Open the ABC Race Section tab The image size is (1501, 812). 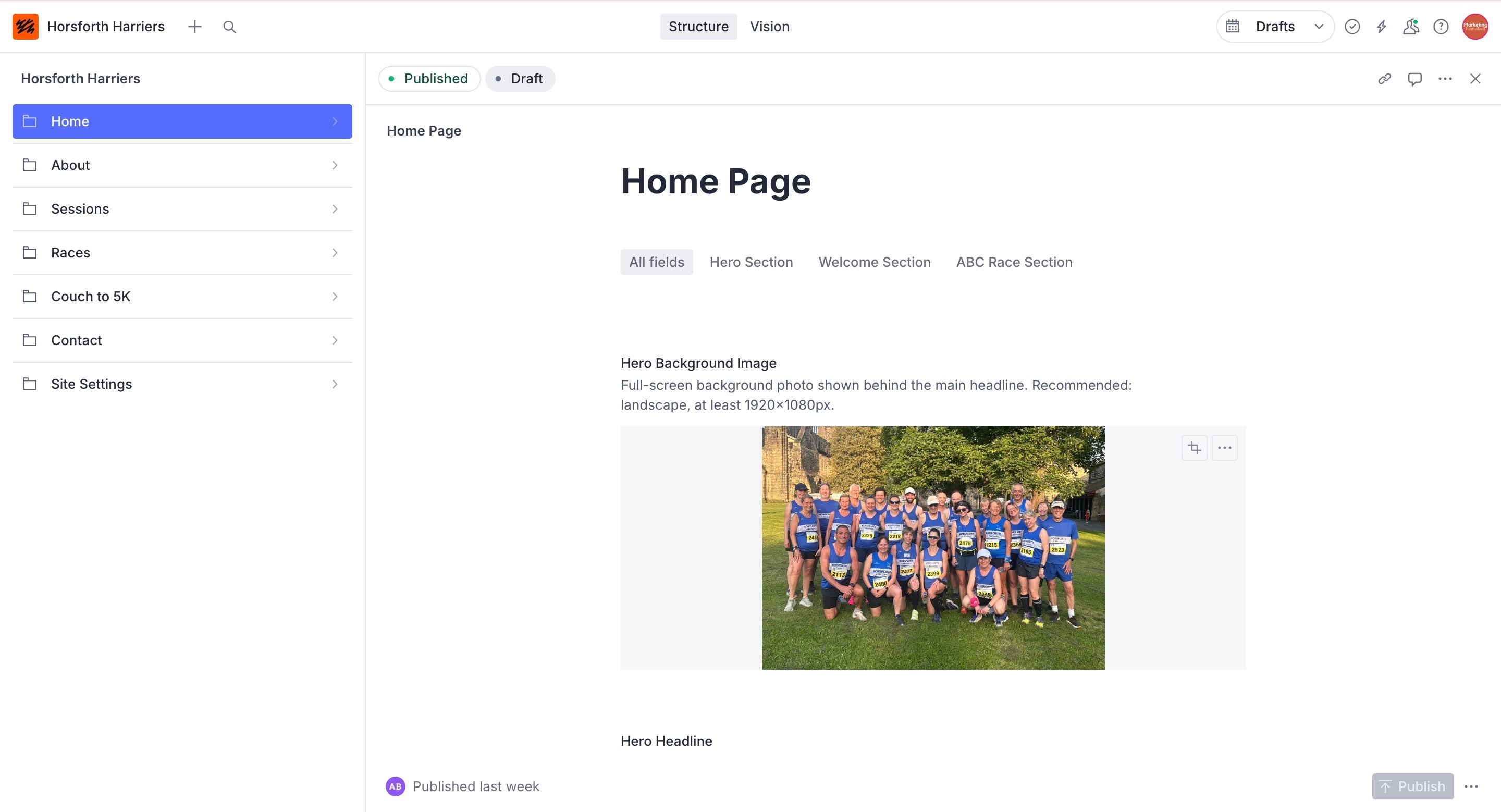[1014, 262]
